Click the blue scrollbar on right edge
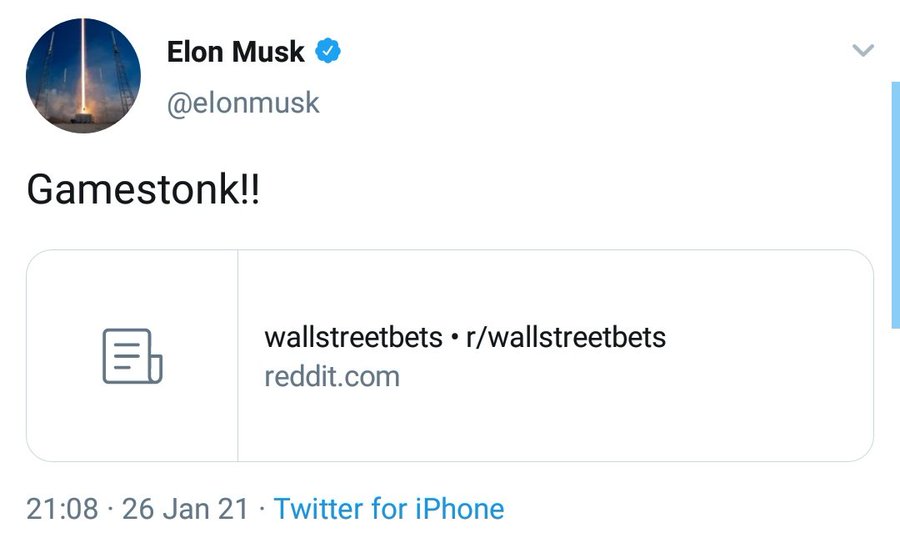This screenshot has width=900, height=538. (894, 200)
